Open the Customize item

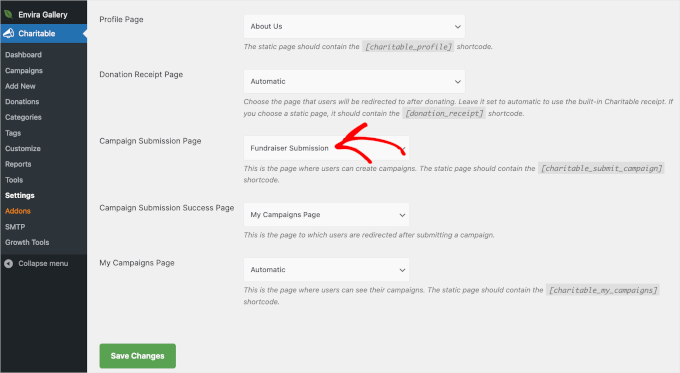pyautogui.click(x=23, y=148)
